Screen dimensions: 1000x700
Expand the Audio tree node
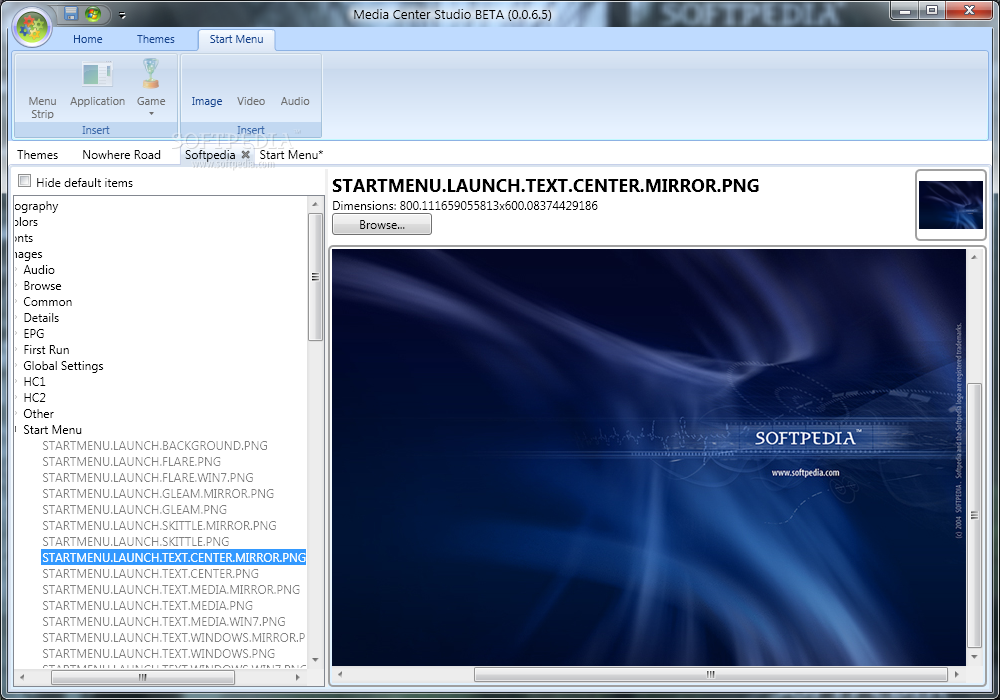17,270
